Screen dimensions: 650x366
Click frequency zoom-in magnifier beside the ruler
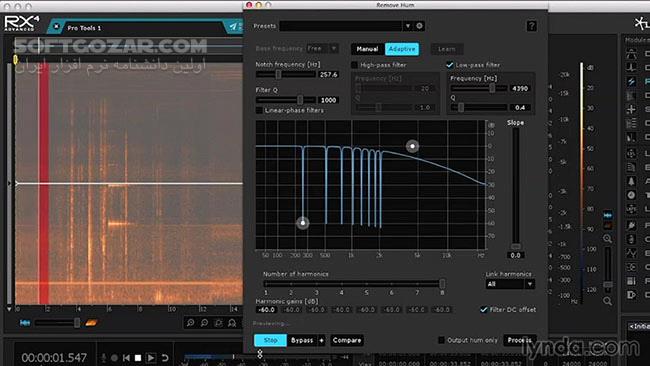[x=607, y=238]
